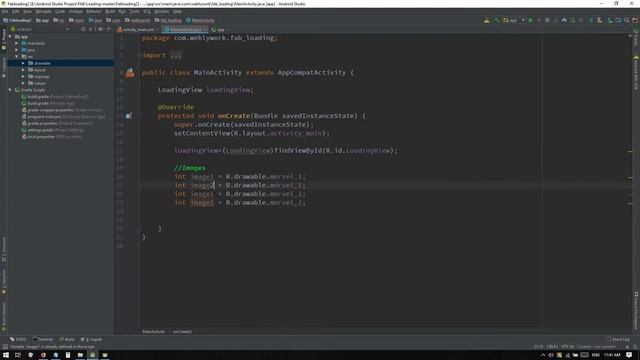Click the MainActivity breadcrumb at editor bottom

tap(153, 331)
